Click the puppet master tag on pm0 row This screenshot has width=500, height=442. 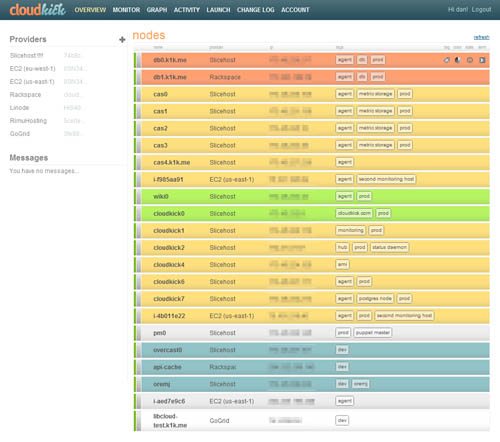pos(373,332)
